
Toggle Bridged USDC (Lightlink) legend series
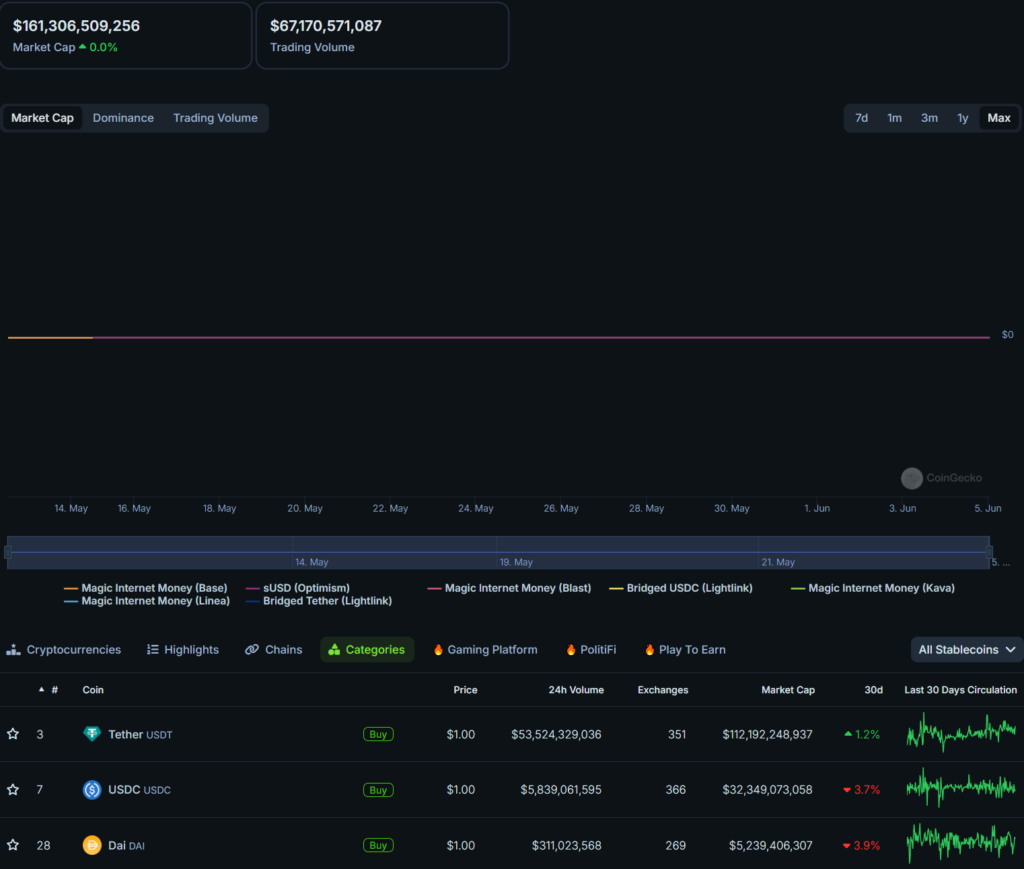click(x=680, y=588)
